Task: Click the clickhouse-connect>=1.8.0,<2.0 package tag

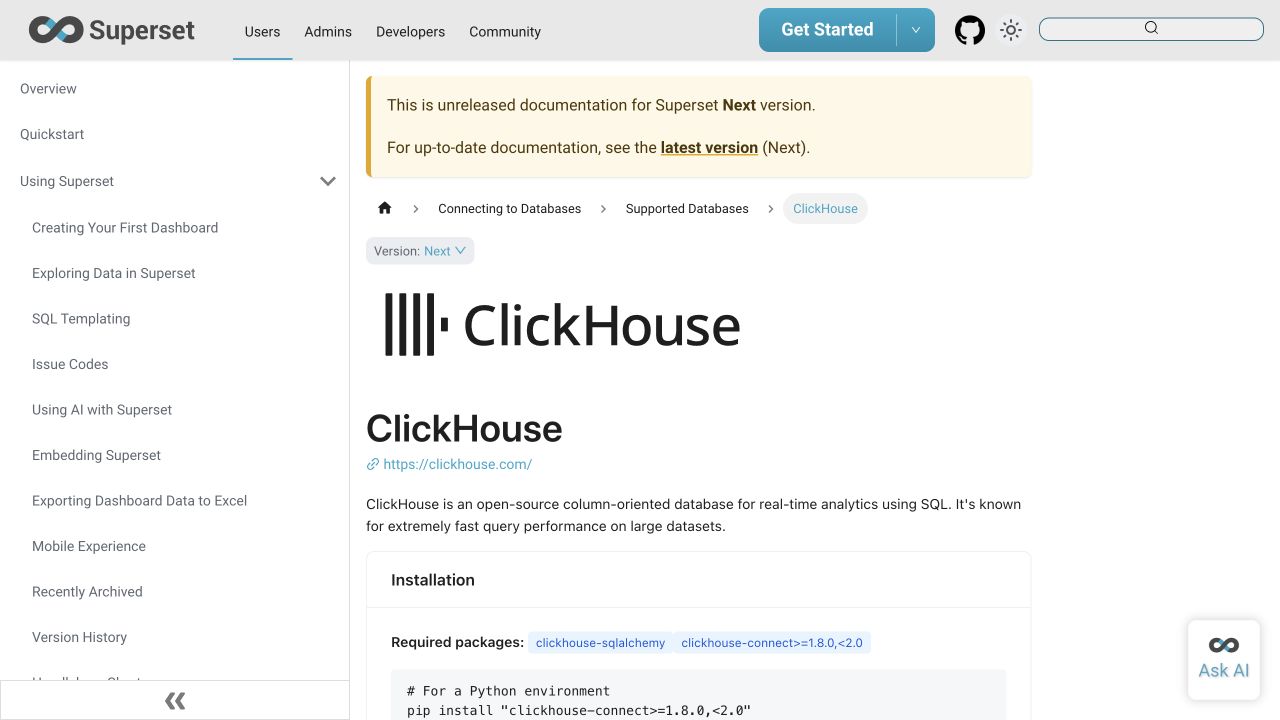Action: [x=772, y=643]
